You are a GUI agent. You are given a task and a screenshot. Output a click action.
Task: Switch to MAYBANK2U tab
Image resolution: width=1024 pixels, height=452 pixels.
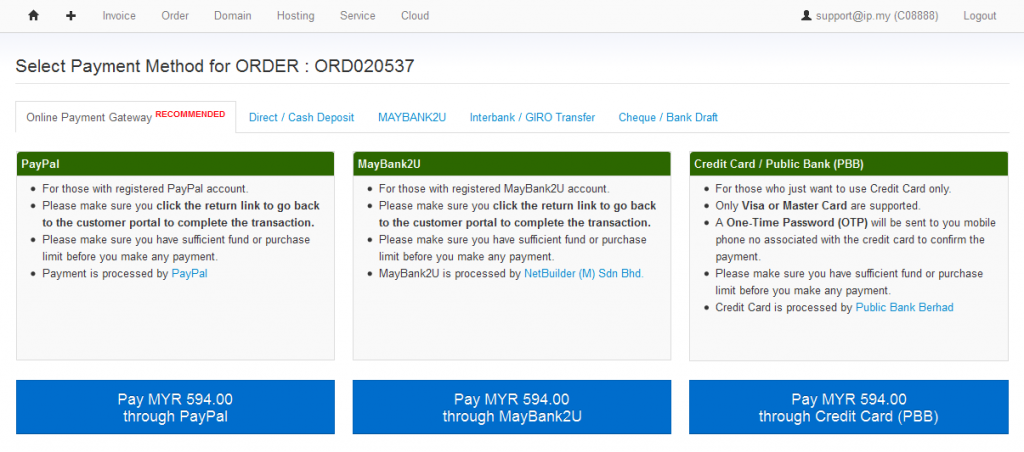pyautogui.click(x=411, y=118)
